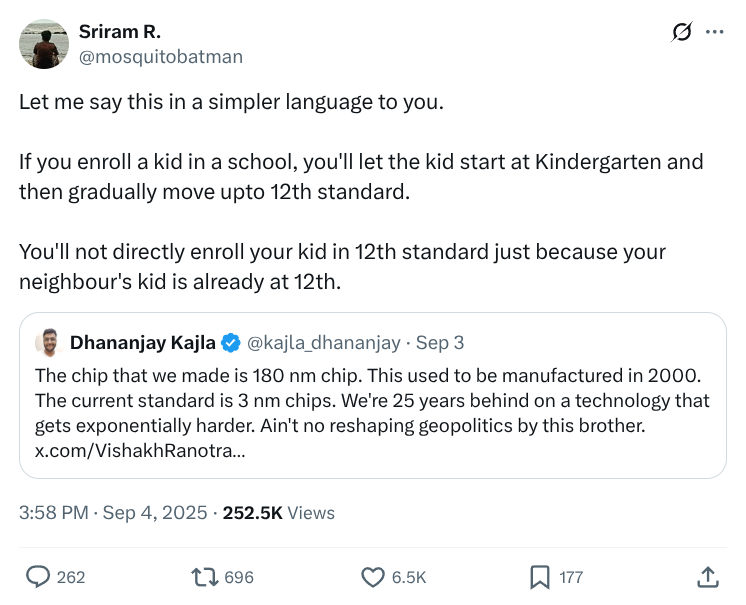This screenshot has width=746, height=605.
Task: Open the three-dot more options menu
Action: [714, 32]
